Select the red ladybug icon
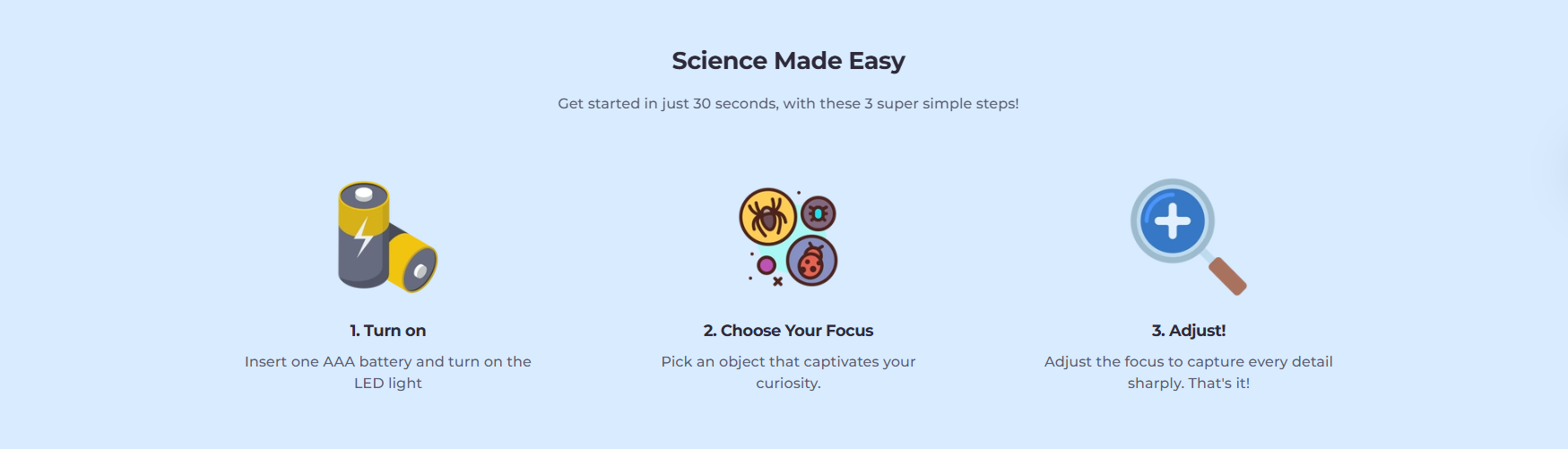 pyautogui.click(x=811, y=261)
